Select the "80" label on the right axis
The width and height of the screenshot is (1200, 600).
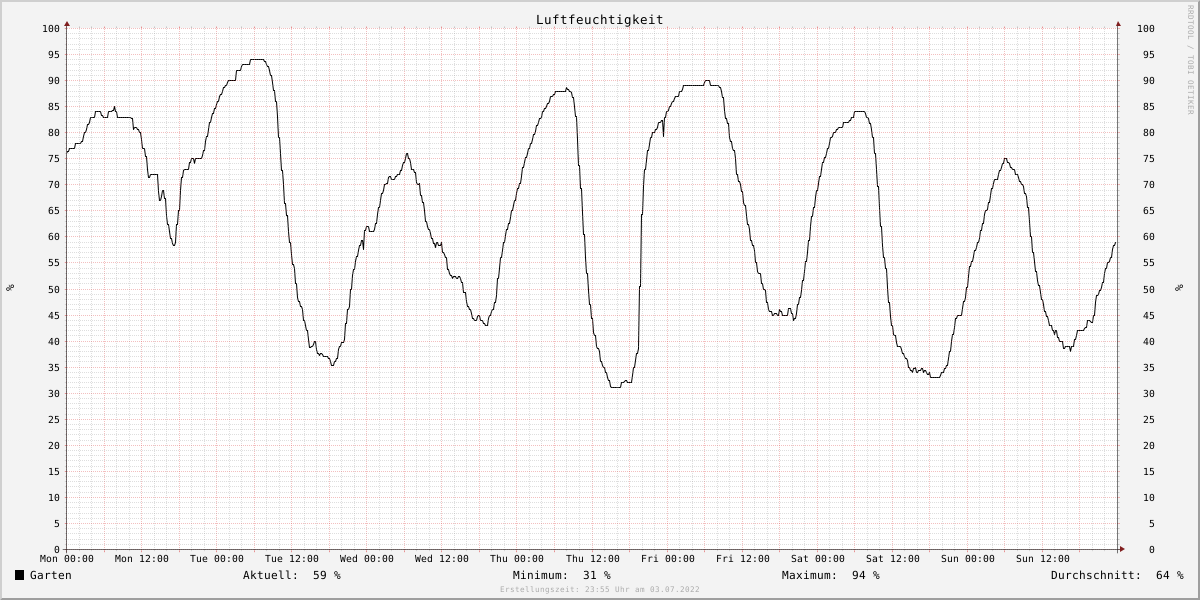click(1148, 132)
